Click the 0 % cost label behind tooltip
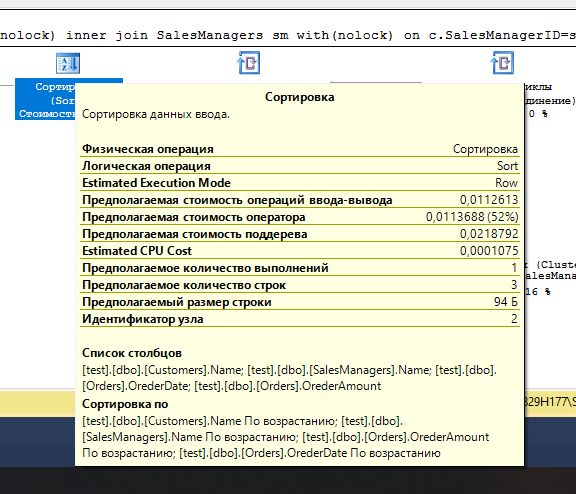Image resolution: width=576 pixels, height=494 pixels. point(538,114)
